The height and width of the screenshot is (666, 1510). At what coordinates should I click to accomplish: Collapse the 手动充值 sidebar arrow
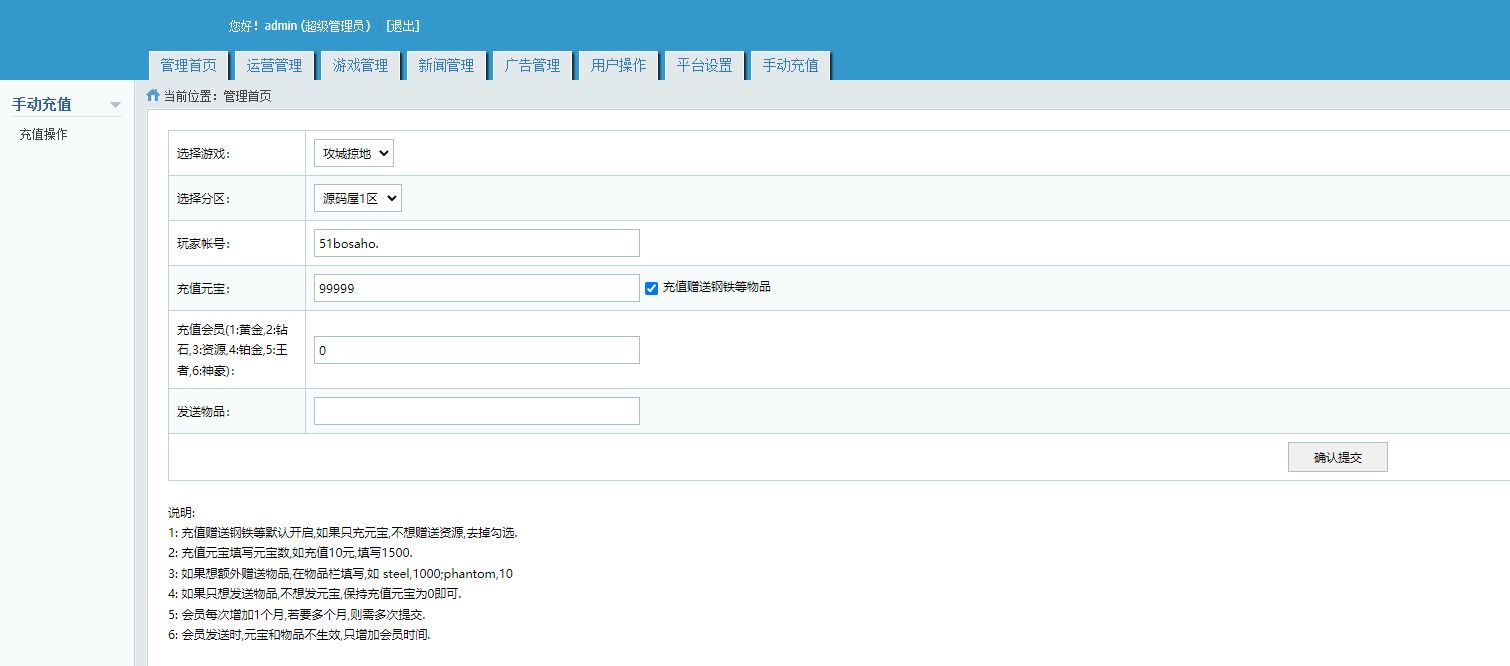(x=115, y=105)
